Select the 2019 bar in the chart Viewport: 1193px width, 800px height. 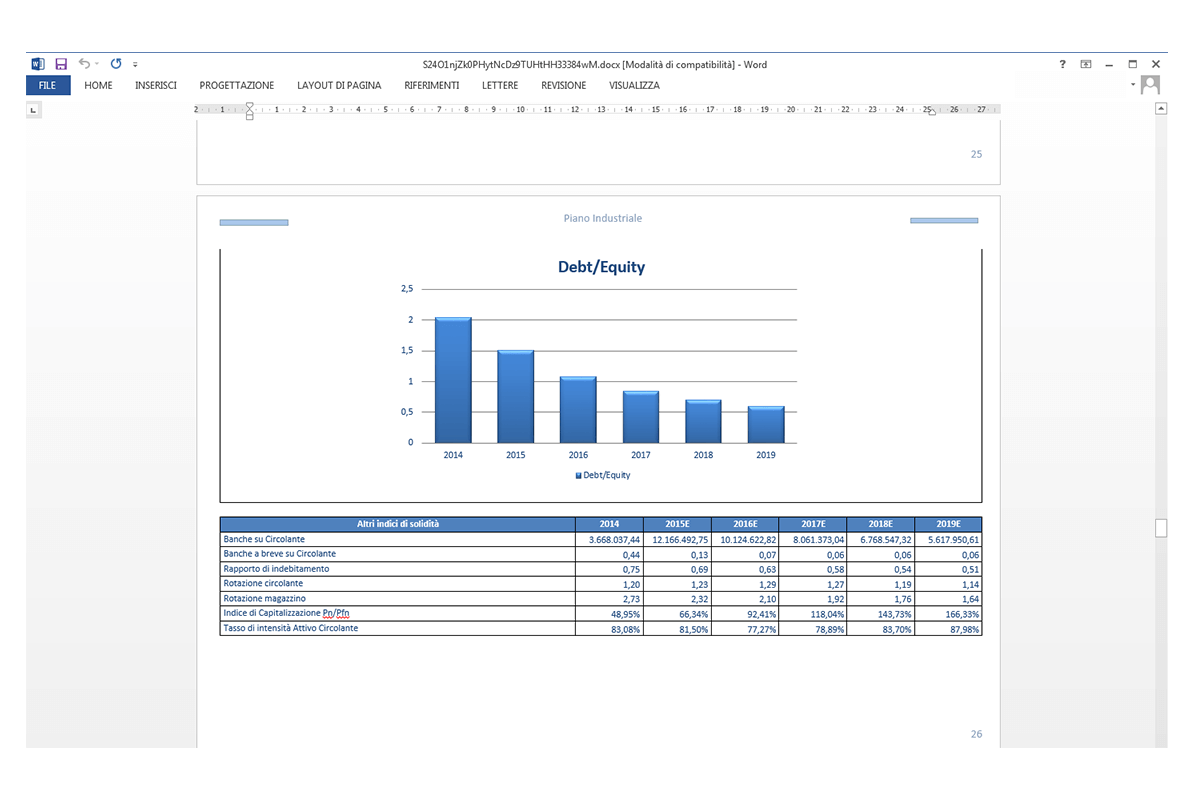coord(766,425)
